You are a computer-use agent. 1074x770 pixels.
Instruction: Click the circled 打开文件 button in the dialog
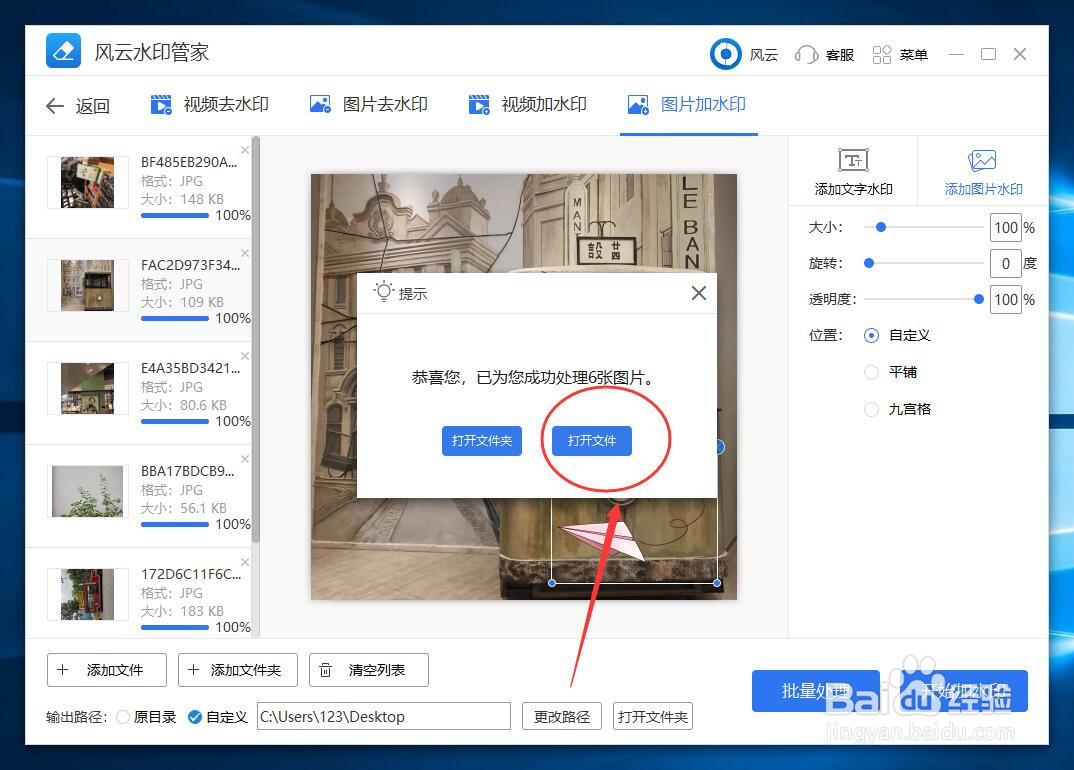click(x=591, y=440)
